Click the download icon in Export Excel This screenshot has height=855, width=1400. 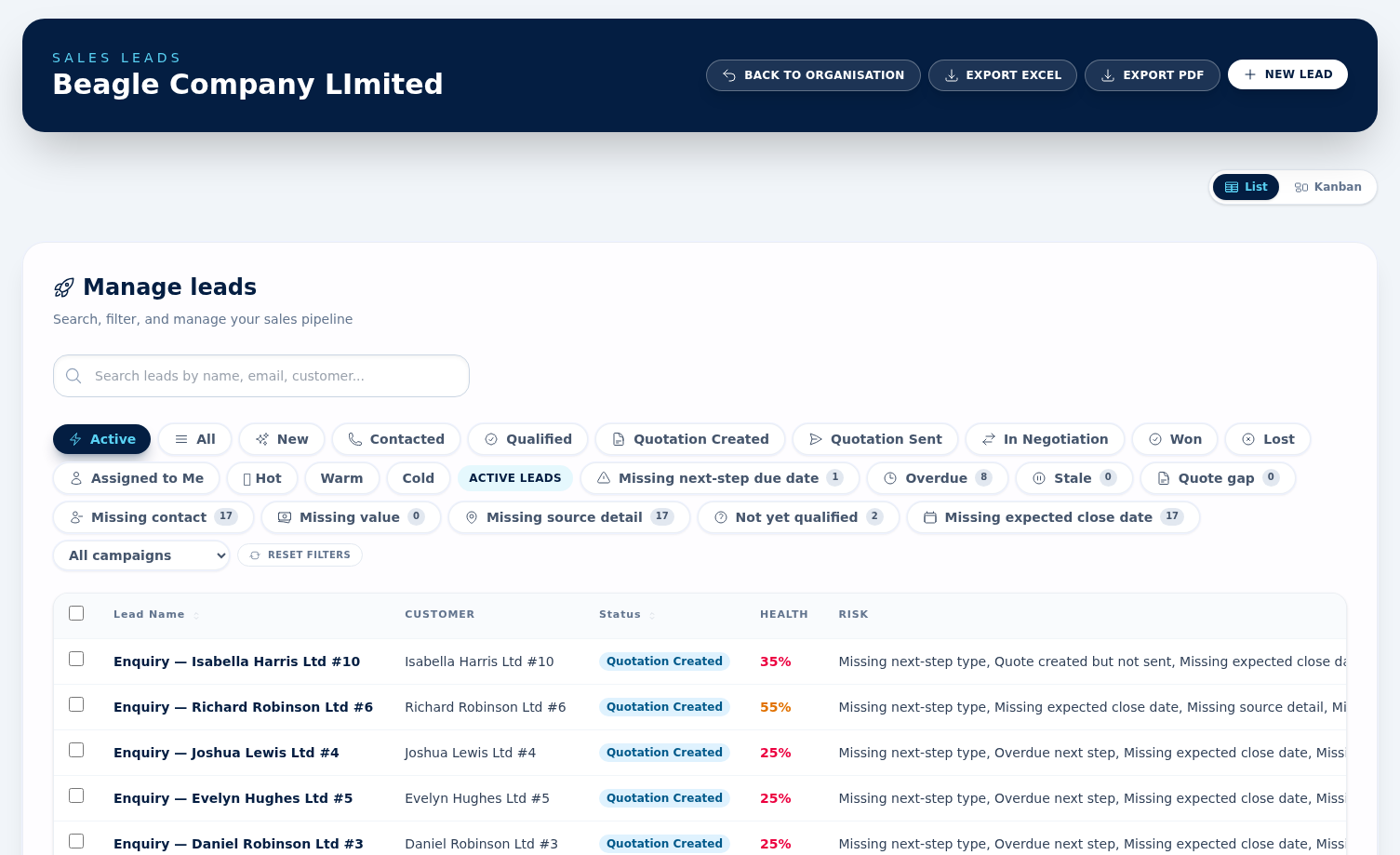(x=952, y=75)
